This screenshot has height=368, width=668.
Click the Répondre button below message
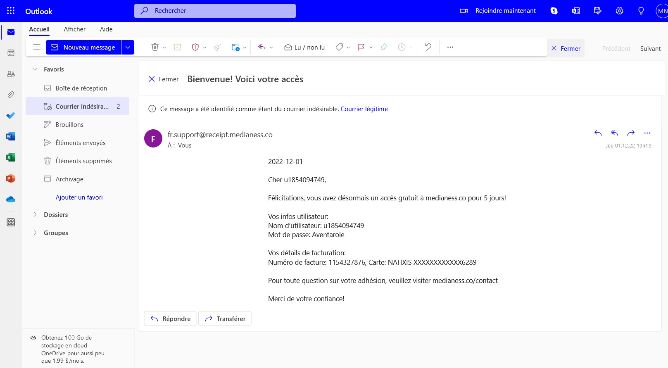click(x=170, y=319)
